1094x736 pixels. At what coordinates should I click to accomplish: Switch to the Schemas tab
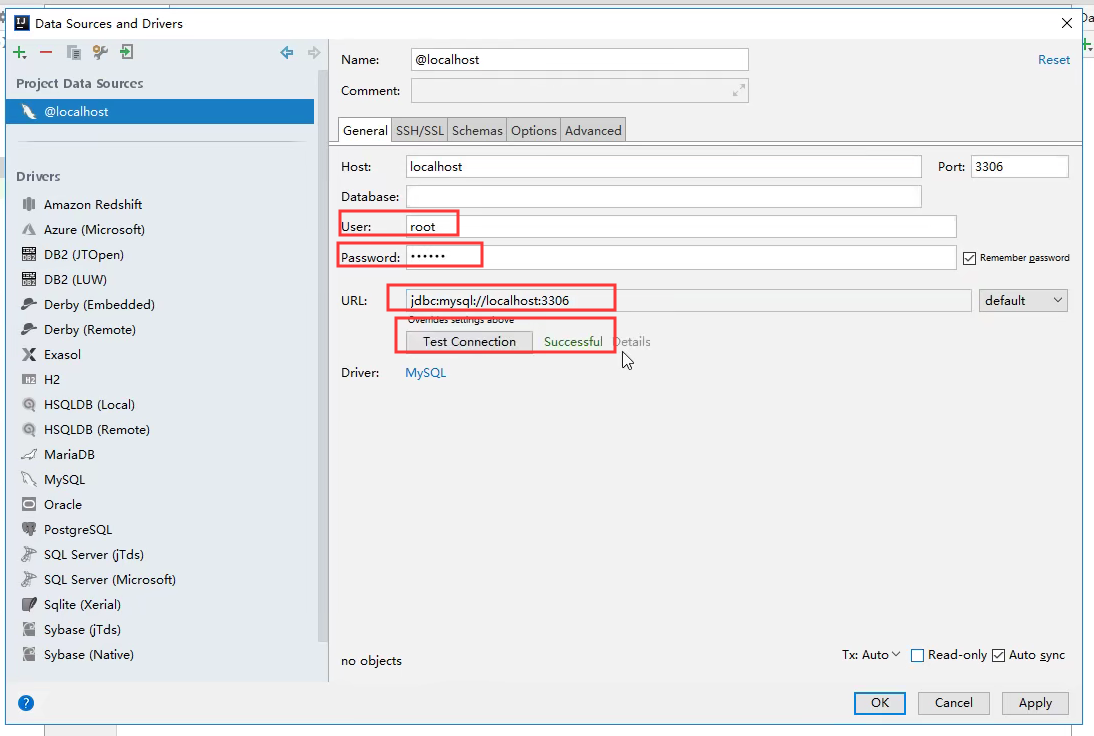pyautogui.click(x=477, y=130)
